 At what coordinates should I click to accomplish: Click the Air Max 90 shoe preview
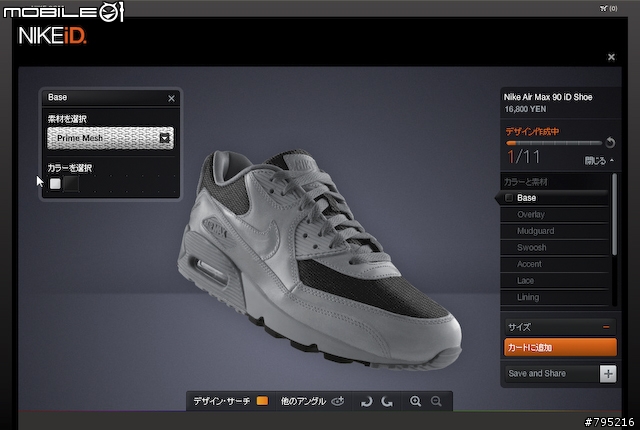click(x=319, y=259)
